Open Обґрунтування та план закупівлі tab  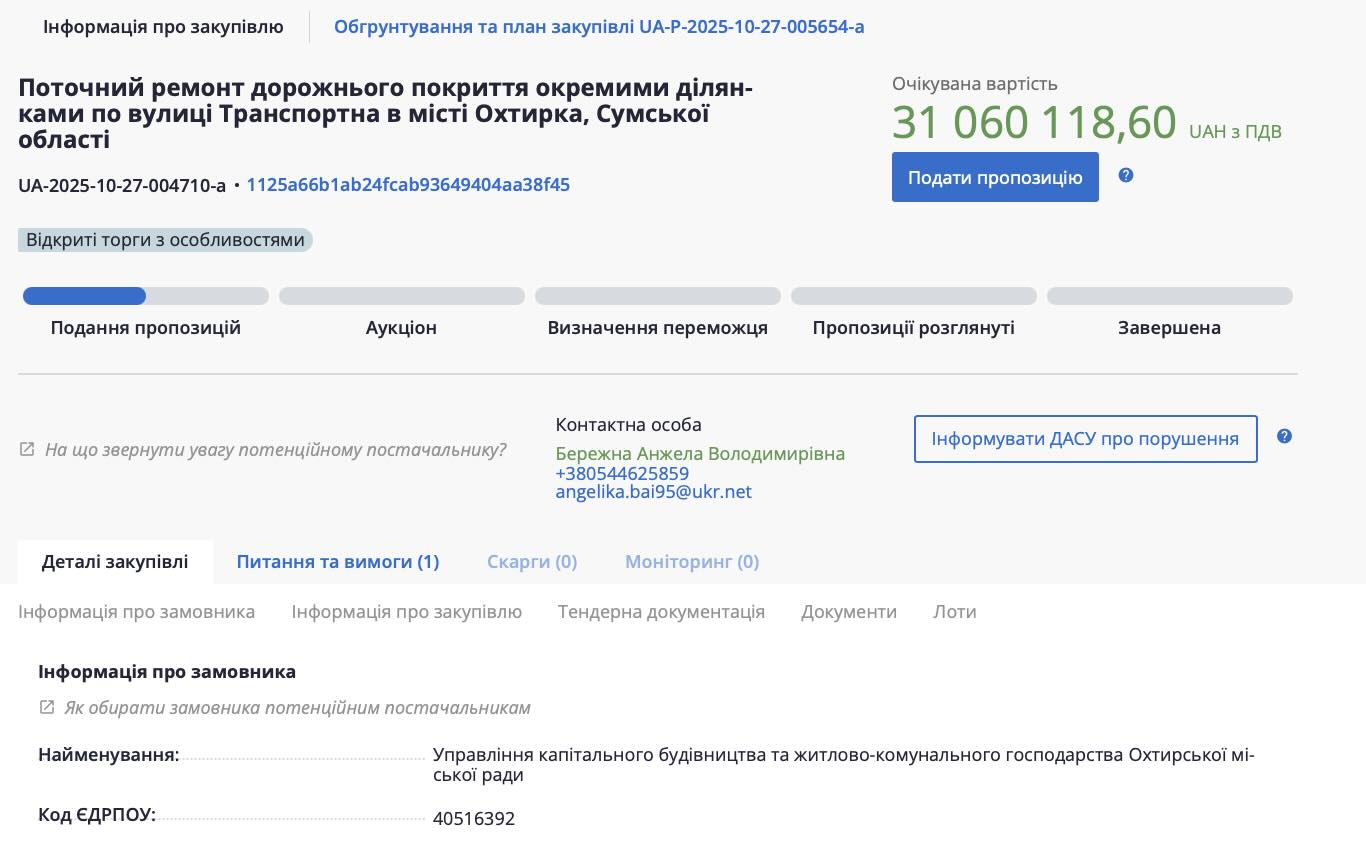(x=599, y=27)
